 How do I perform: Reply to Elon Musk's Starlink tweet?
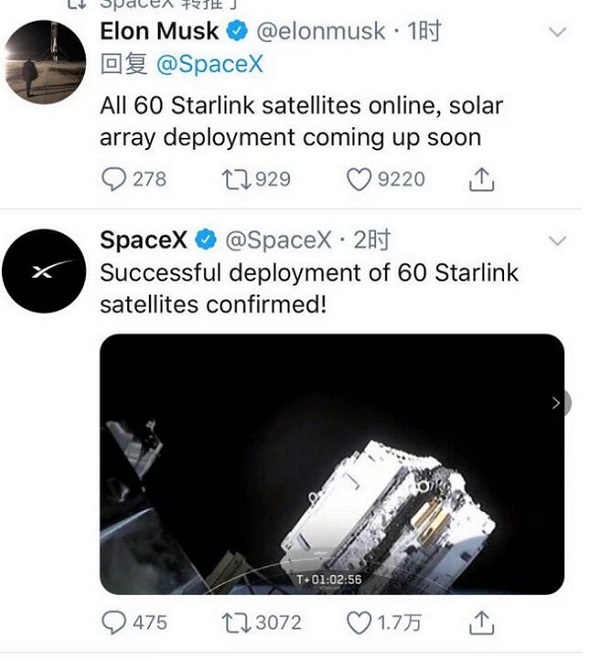tap(115, 179)
